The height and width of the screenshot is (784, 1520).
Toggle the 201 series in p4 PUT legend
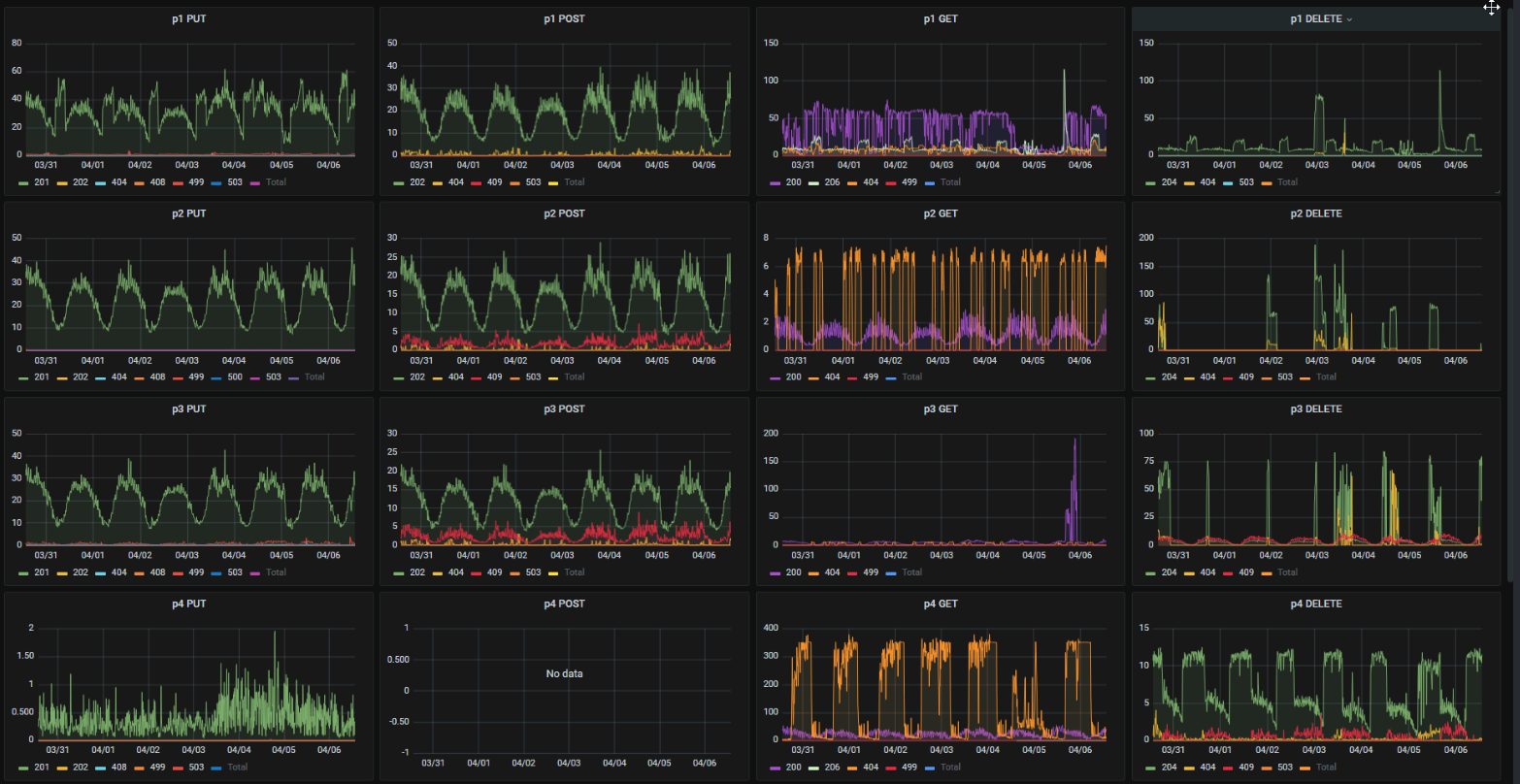coord(43,768)
